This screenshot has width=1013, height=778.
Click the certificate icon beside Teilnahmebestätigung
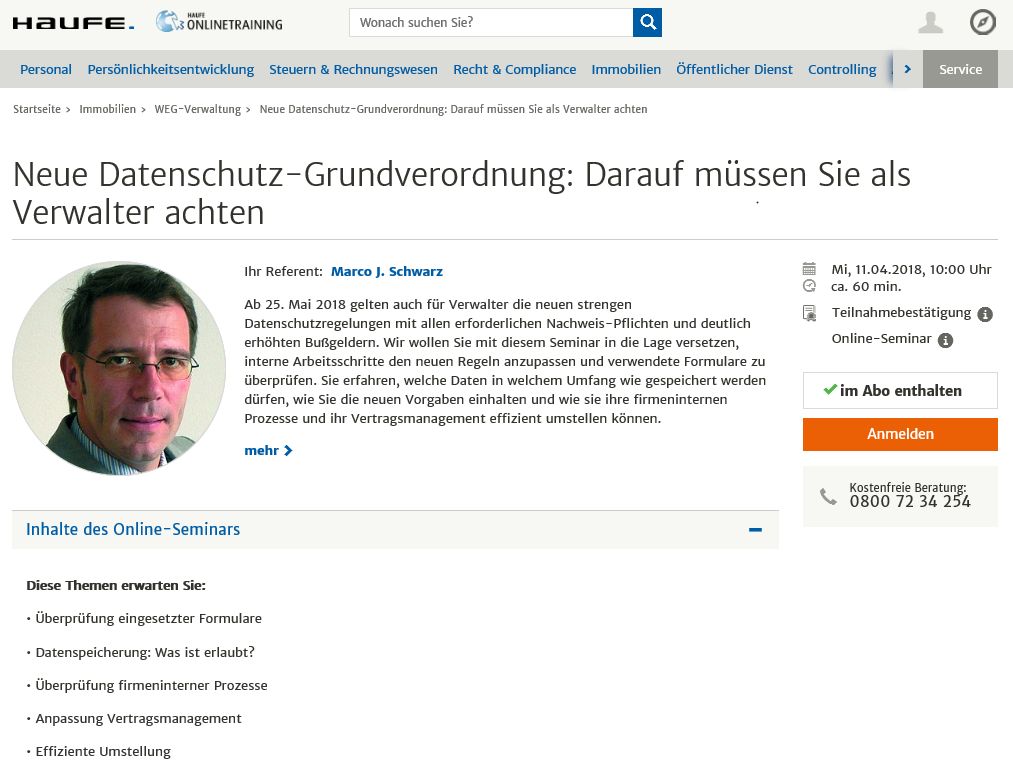pyautogui.click(x=809, y=313)
